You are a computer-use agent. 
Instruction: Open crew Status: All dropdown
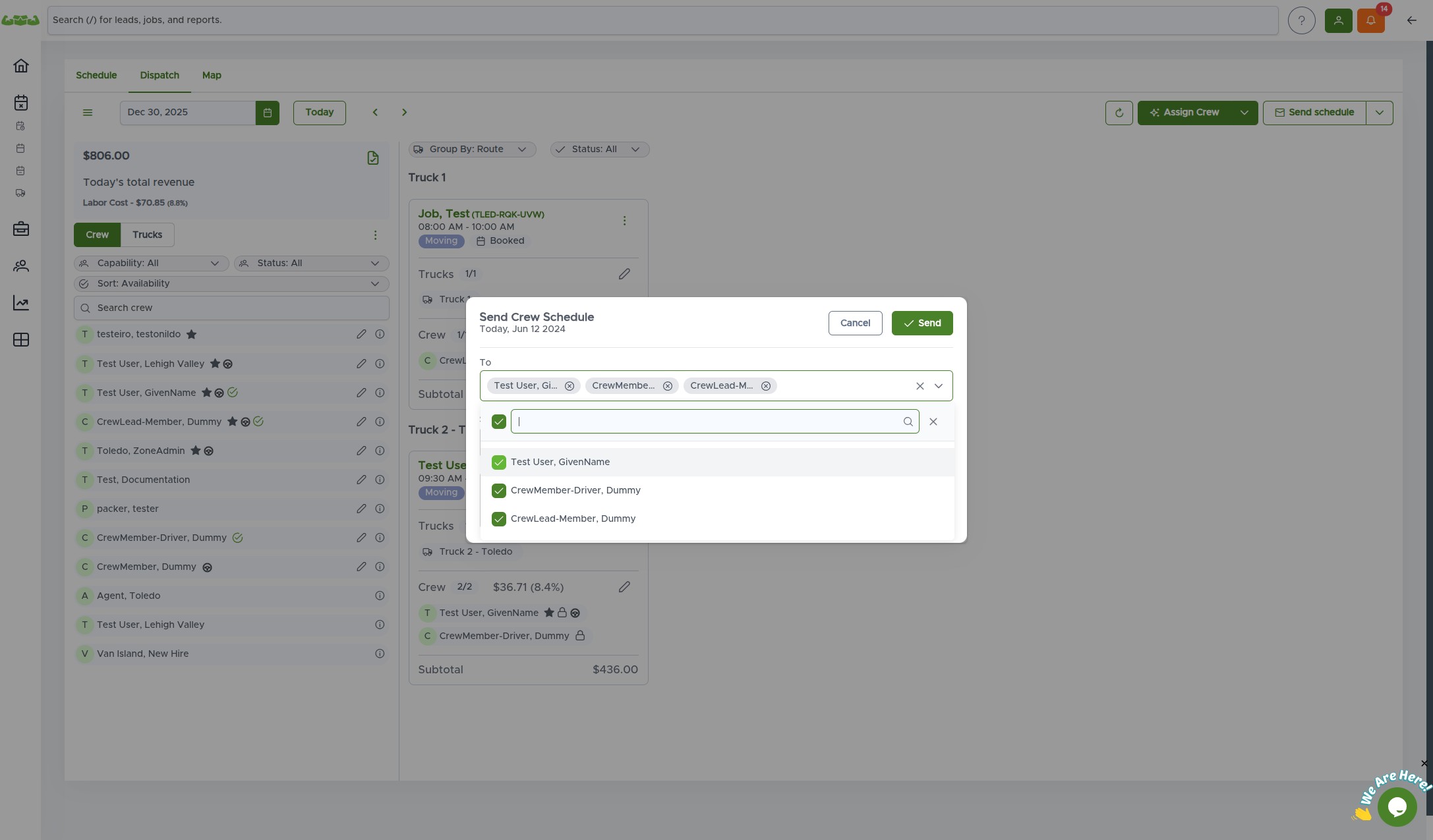[311, 264]
